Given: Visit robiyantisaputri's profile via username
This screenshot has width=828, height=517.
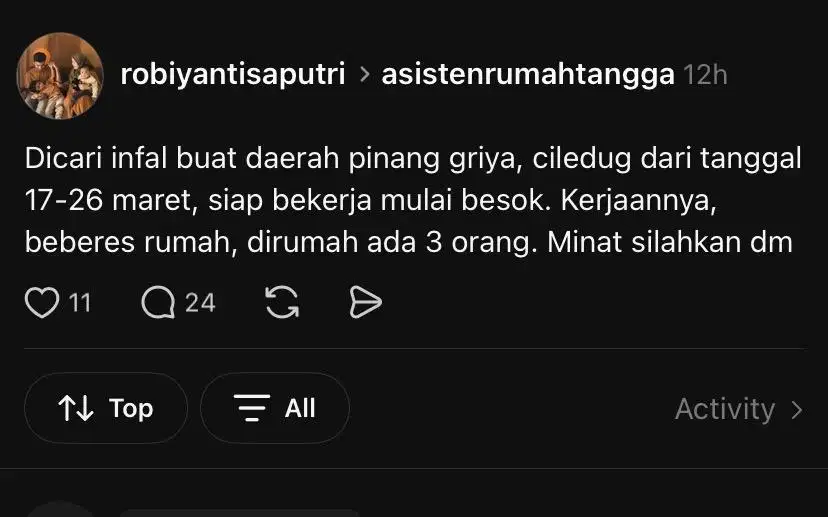Looking at the screenshot, I should click(x=233, y=74).
